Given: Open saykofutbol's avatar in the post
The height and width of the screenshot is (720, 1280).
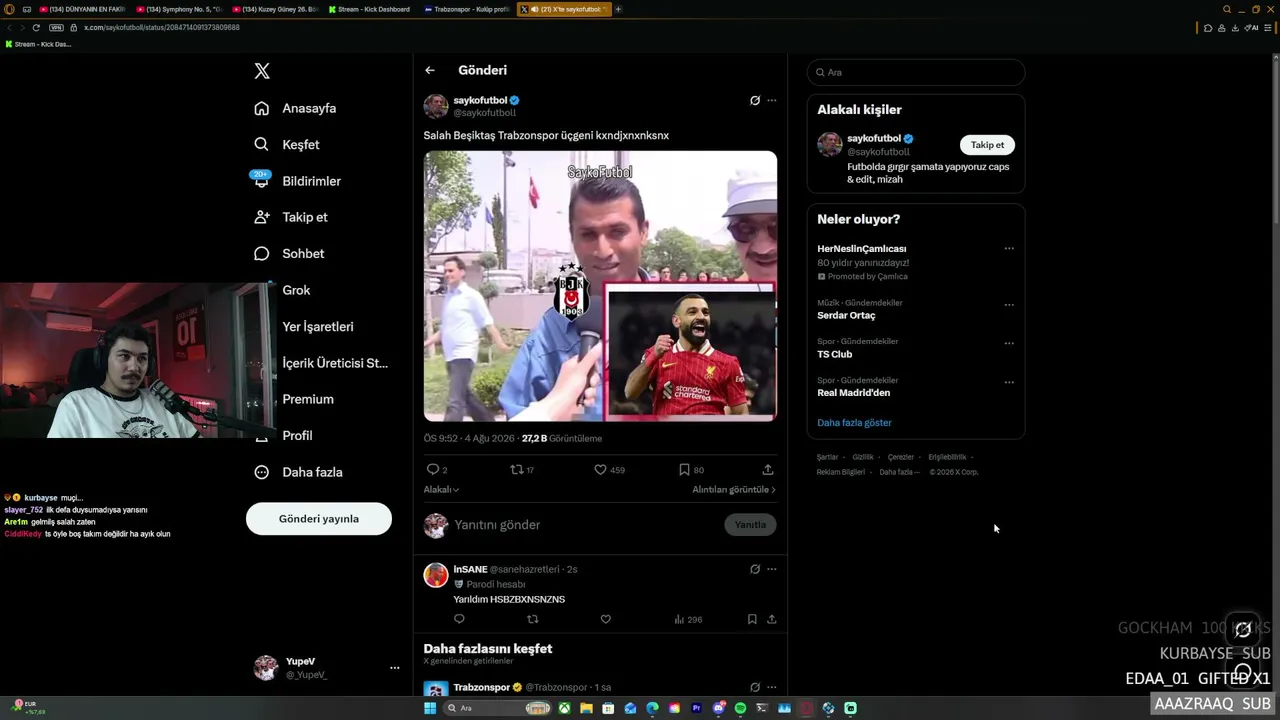Looking at the screenshot, I should (436, 106).
